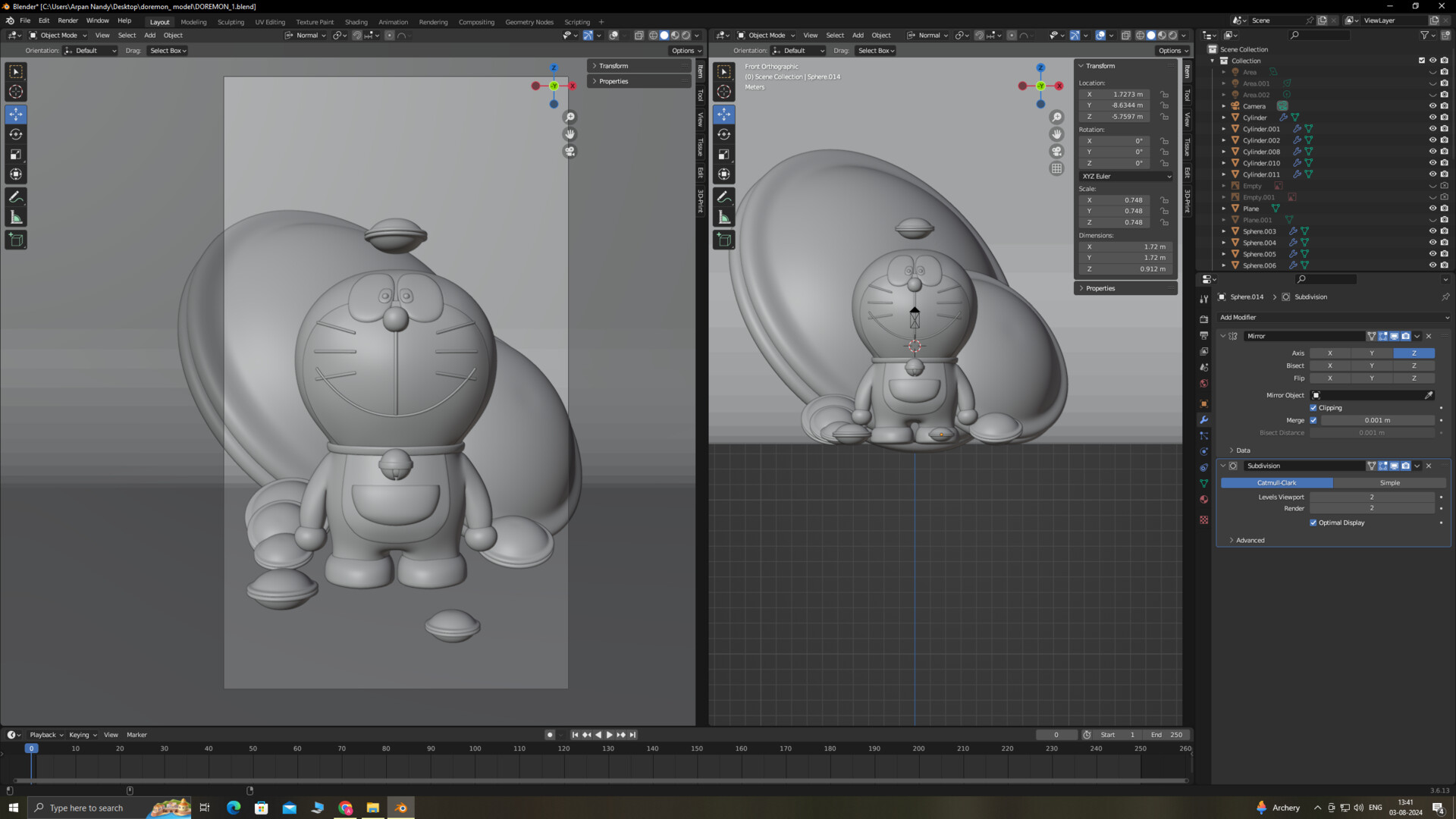
Task: Toggle camera view in right viewport
Action: click(1056, 152)
